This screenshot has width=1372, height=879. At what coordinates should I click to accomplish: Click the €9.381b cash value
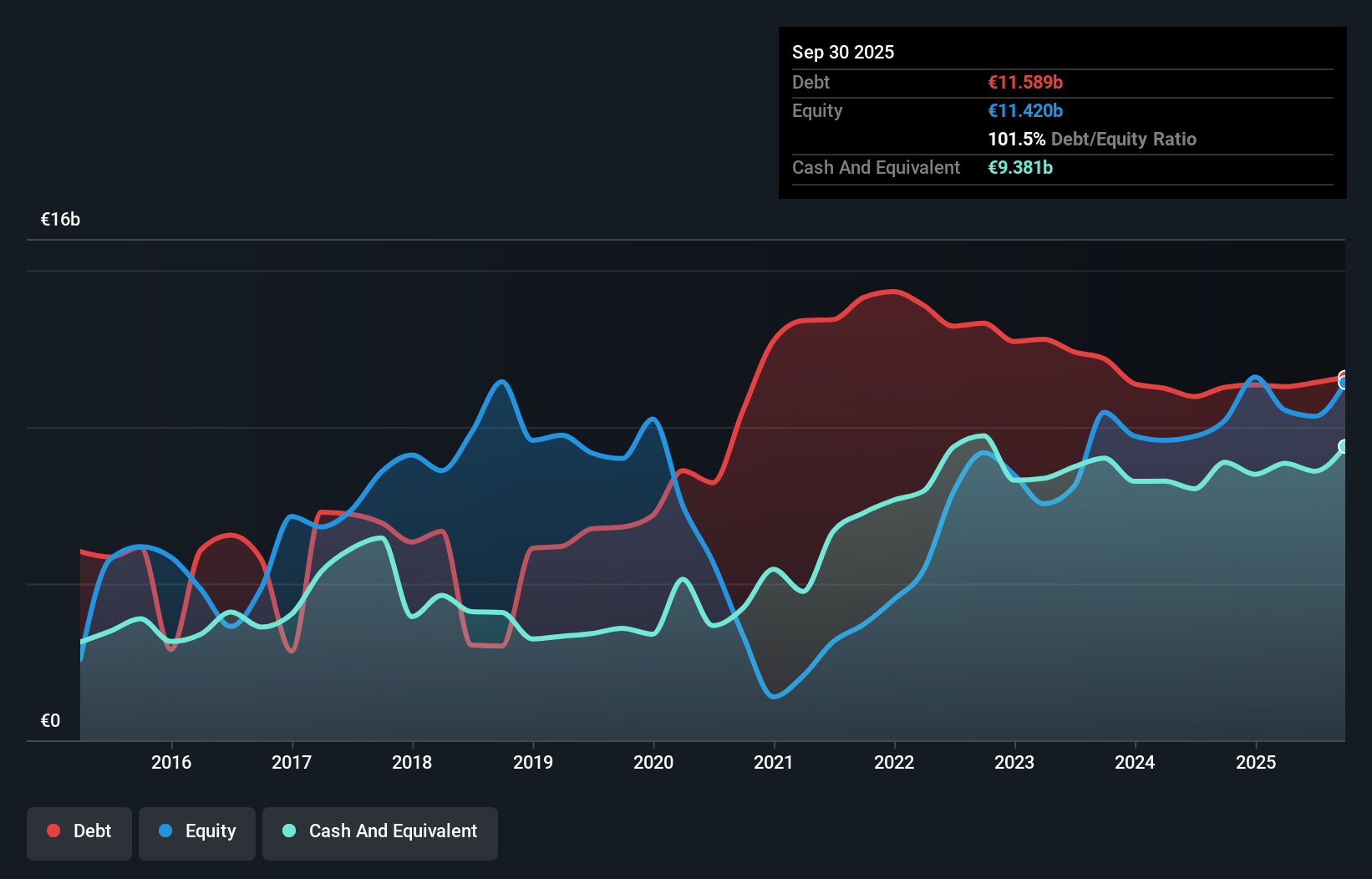pos(1020,167)
